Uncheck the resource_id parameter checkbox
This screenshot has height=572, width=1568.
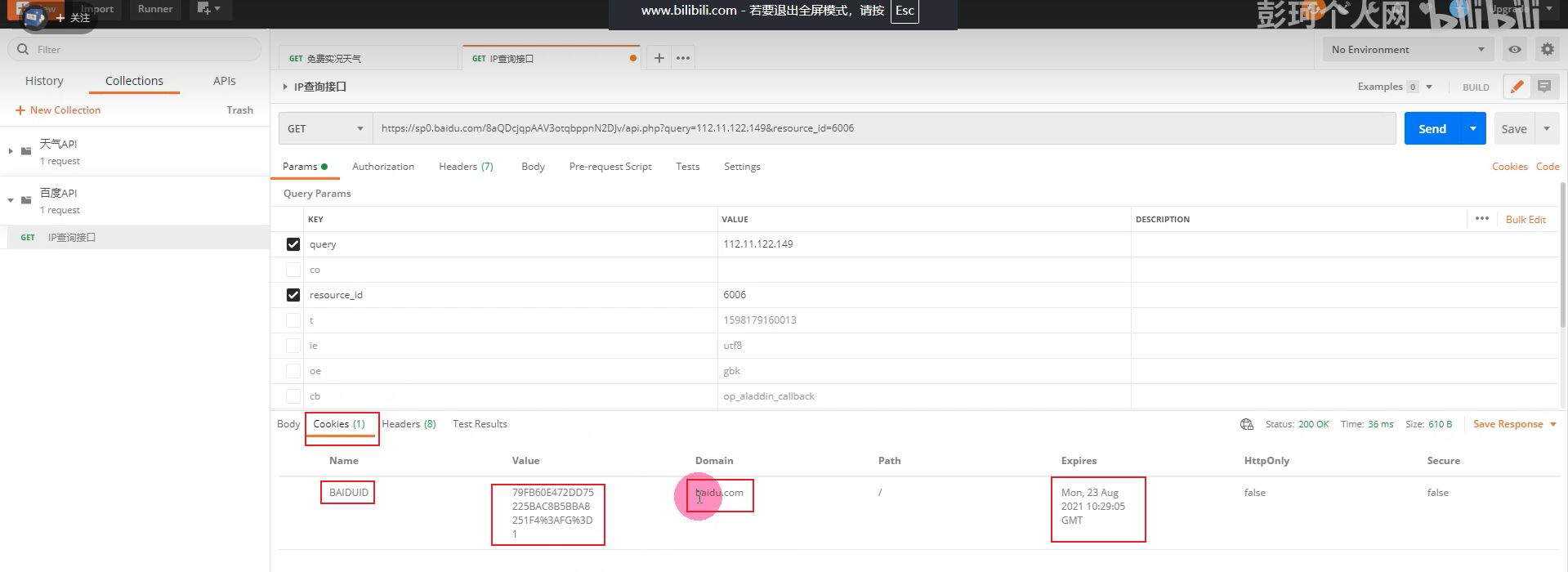[x=293, y=295]
